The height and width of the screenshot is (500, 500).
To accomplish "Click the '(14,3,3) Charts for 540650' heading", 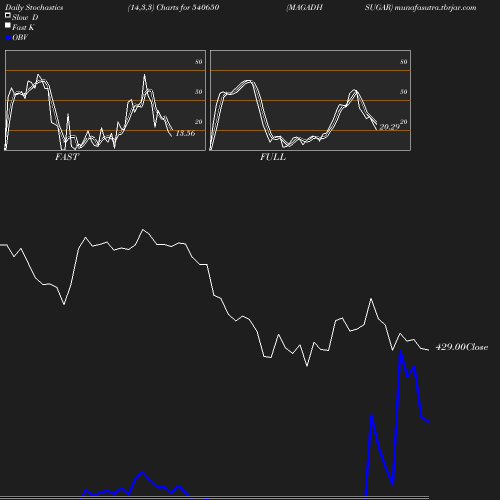I will pos(173,8).
